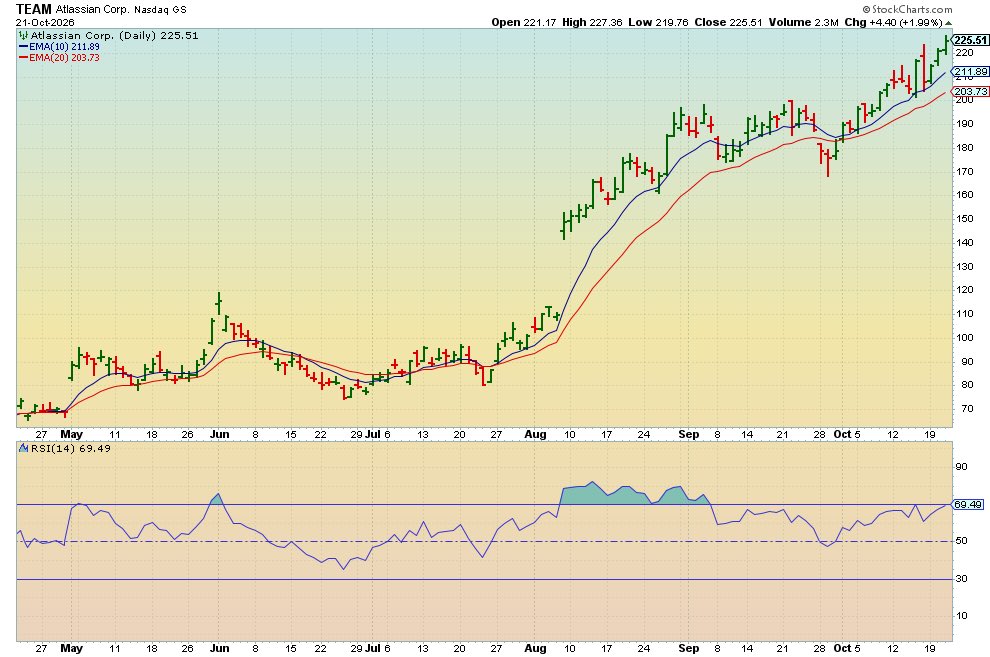The height and width of the screenshot is (657, 990).
Task: Click the blue line swatch beside EMA(10)
Action: 23,47
